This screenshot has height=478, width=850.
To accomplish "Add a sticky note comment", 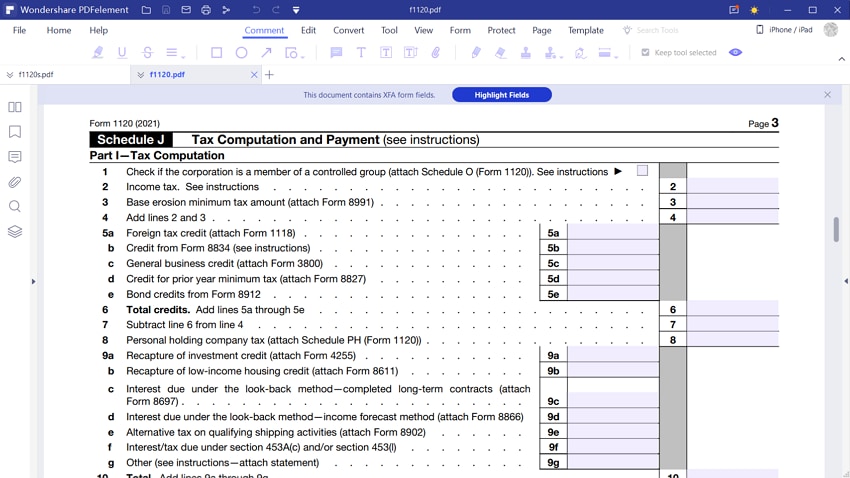I will pos(336,53).
